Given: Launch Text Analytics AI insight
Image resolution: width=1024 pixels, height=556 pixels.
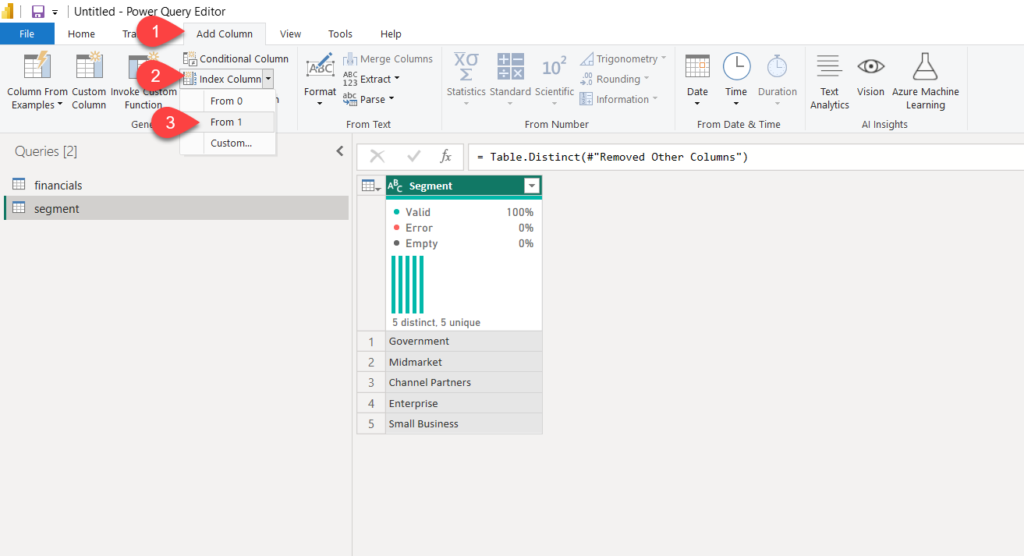Looking at the screenshot, I should point(829,81).
